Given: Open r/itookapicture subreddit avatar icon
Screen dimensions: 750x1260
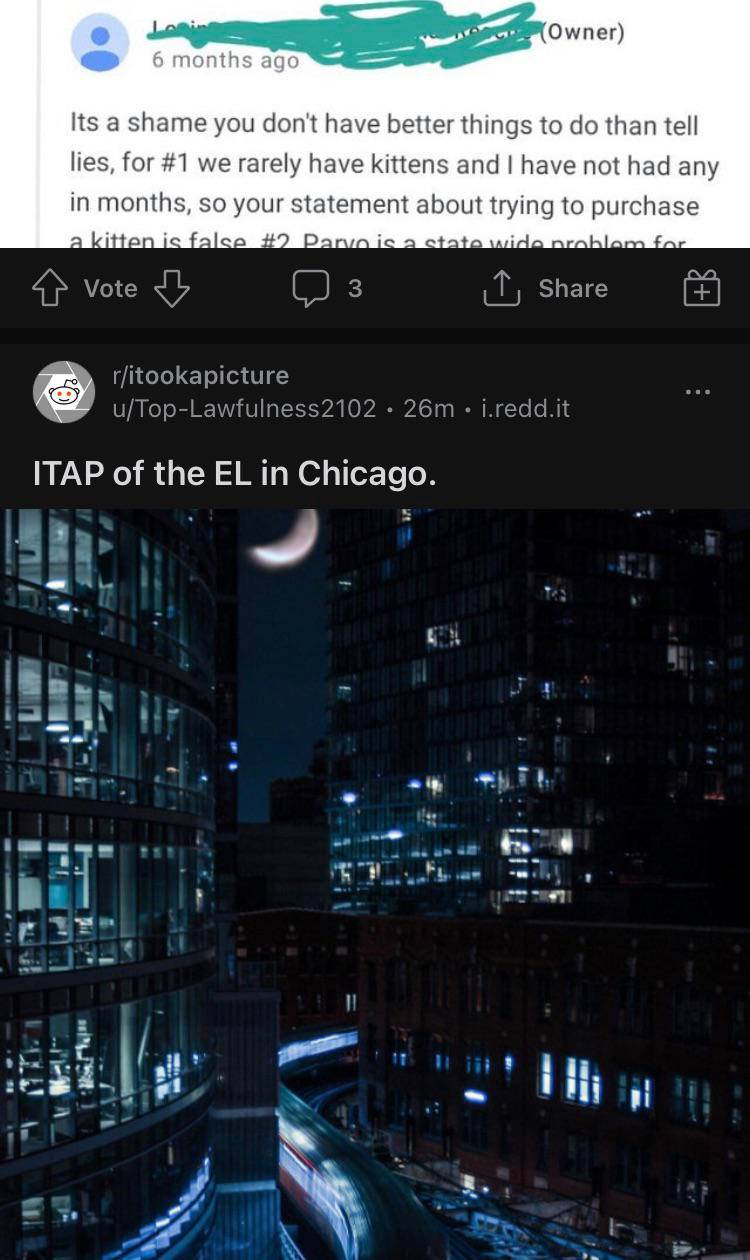Looking at the screenshot, I should point(64,392).
